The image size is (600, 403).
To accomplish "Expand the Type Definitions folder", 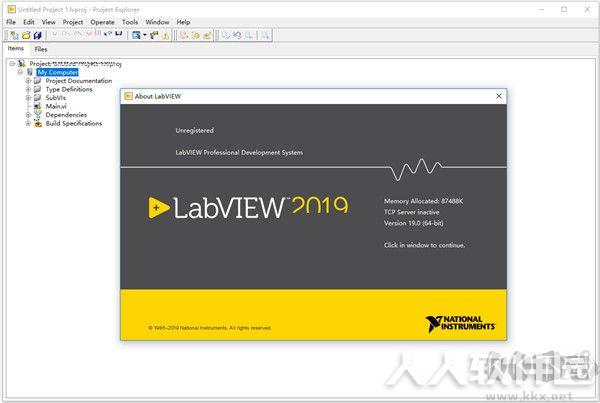I will click(x=28, y=89).
